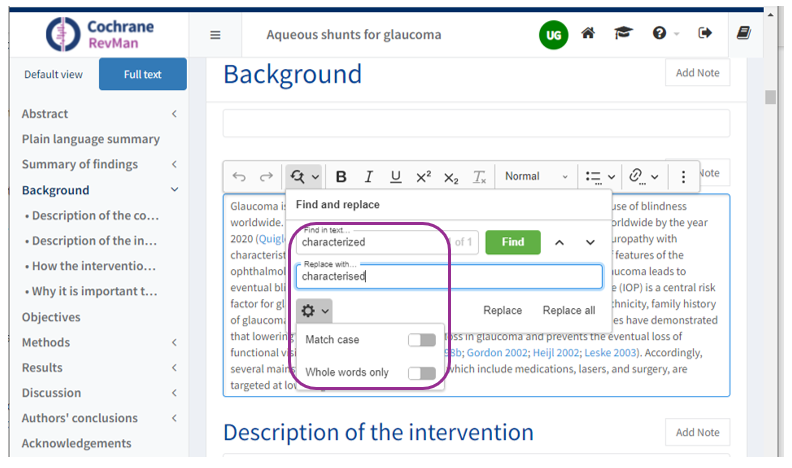Open the hamburger menu
Screen dimensions: 792x468
(x=215, y=35)
